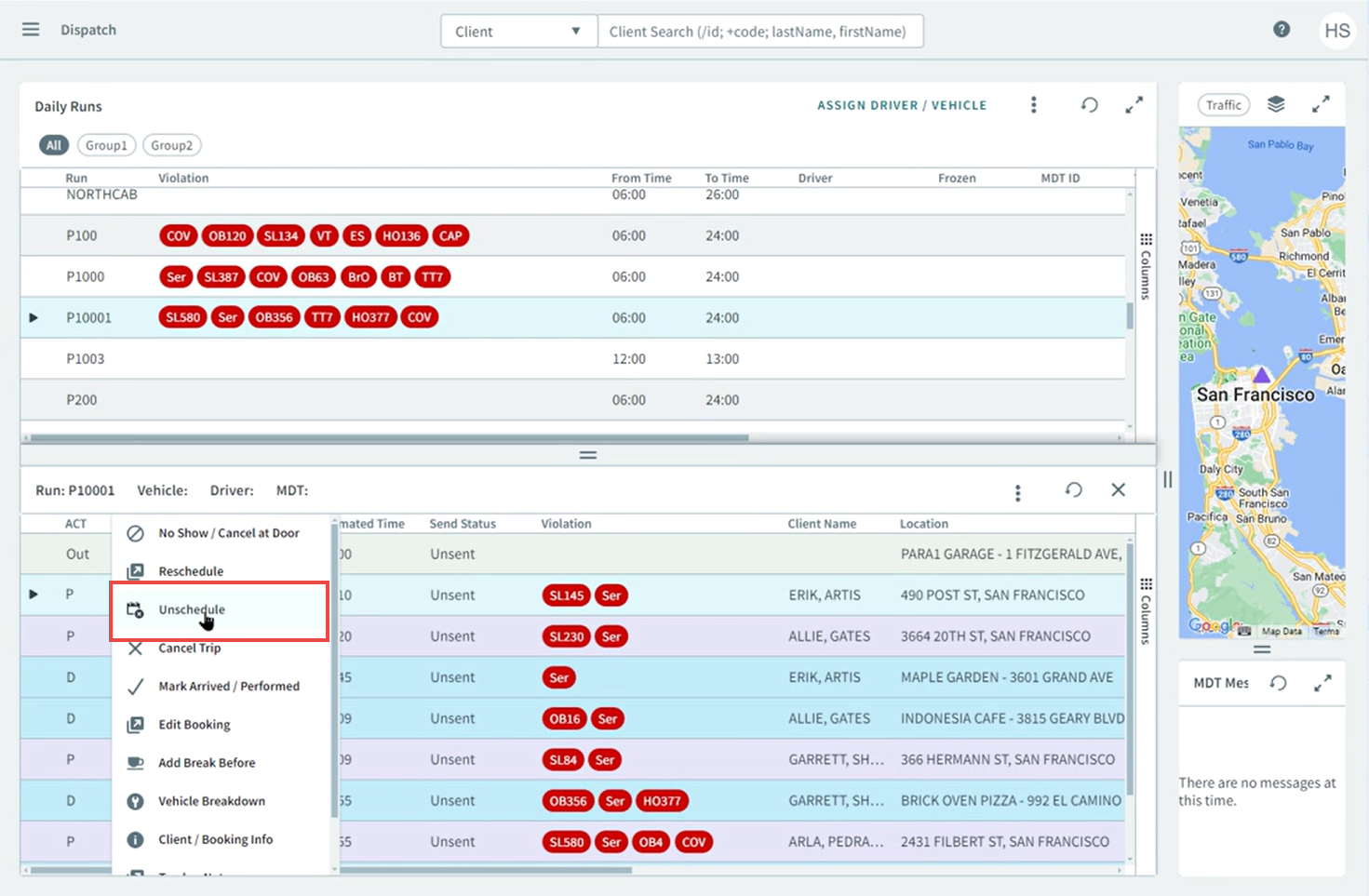Click the help question mark icon
Viewport: 1369px width, 896px height.
(x=1282, y=29)
